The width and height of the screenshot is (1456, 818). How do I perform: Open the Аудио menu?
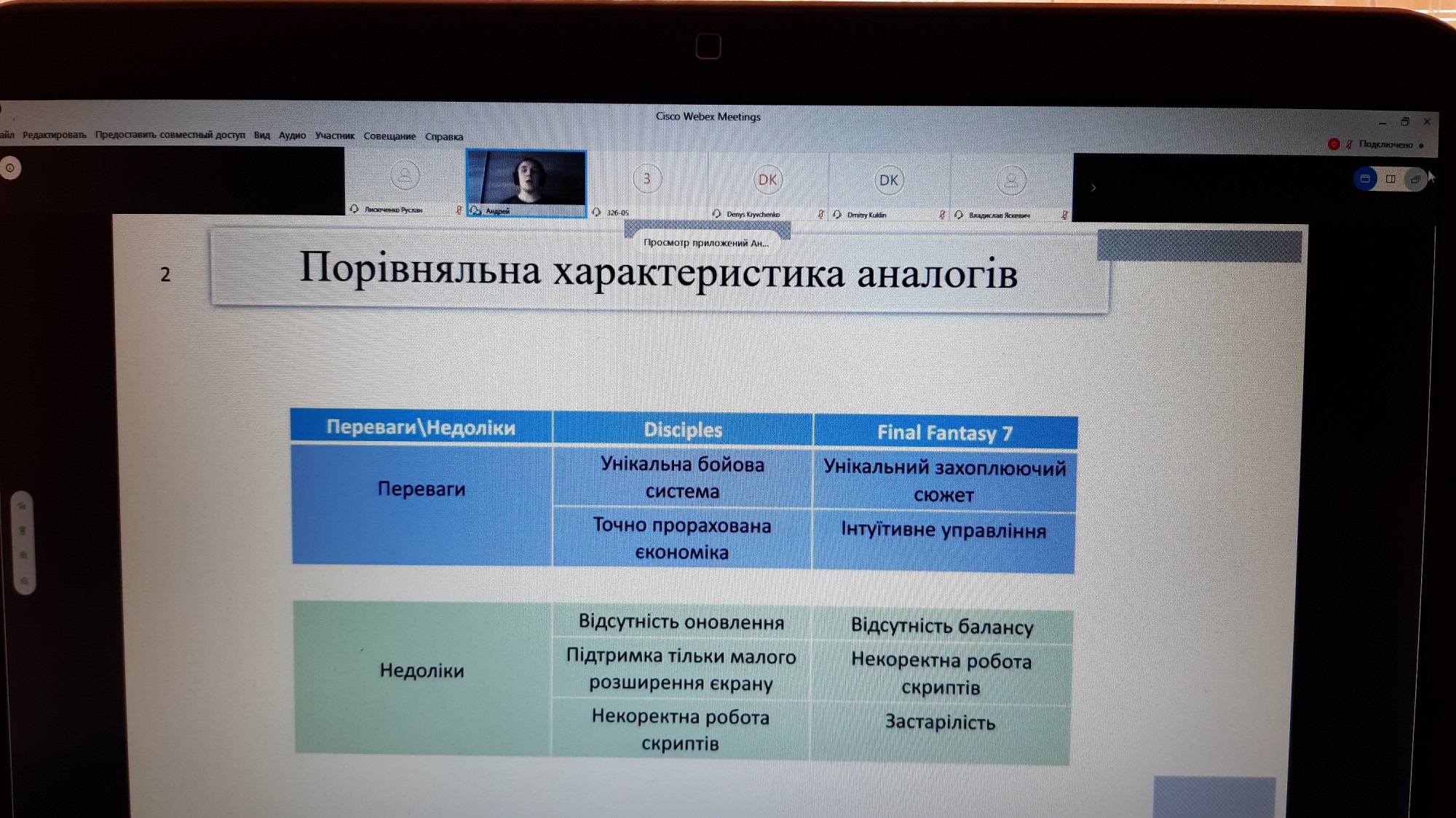pos(292,135)
